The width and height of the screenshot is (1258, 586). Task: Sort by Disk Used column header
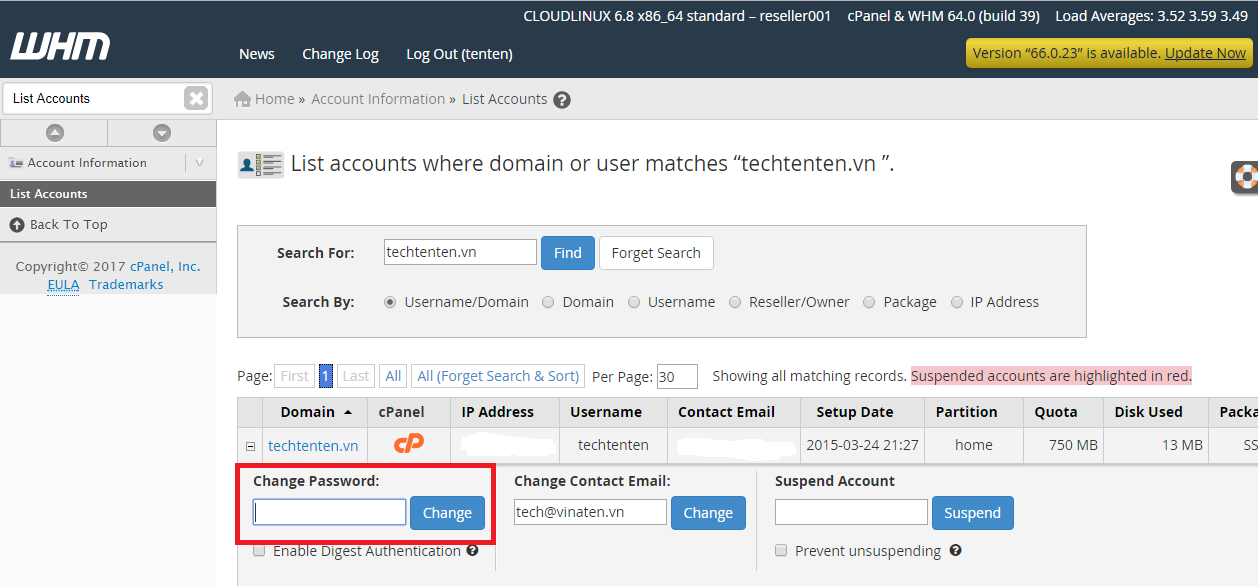pos(1148,412)
